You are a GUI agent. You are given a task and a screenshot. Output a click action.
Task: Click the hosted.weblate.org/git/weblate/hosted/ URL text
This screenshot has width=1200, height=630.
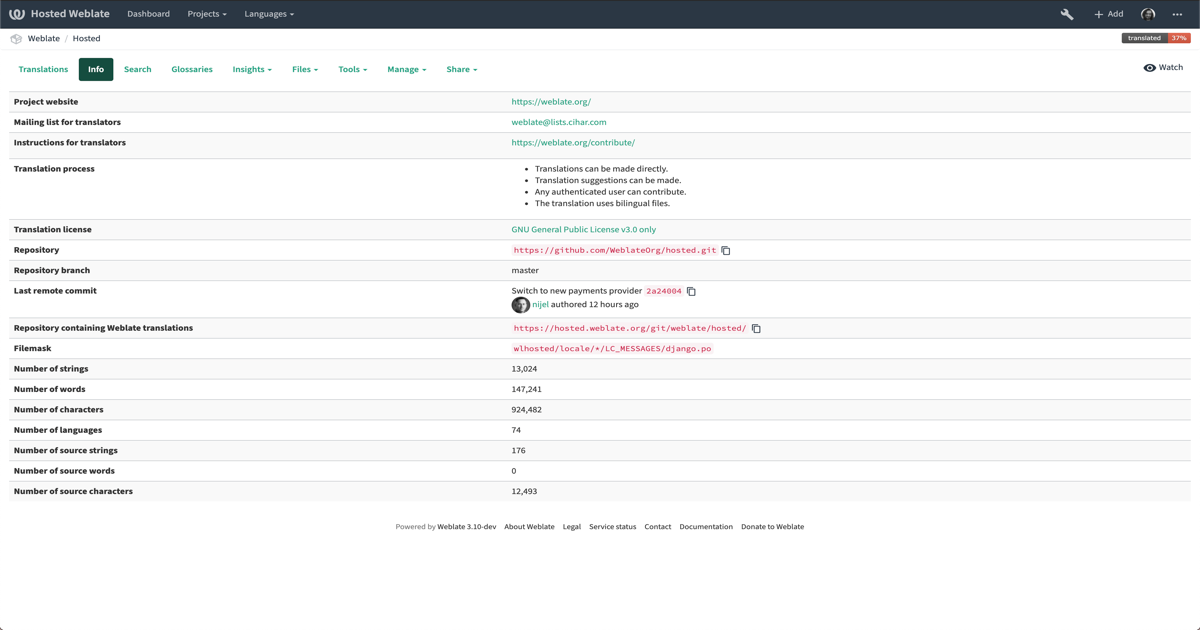click(630, 329)
